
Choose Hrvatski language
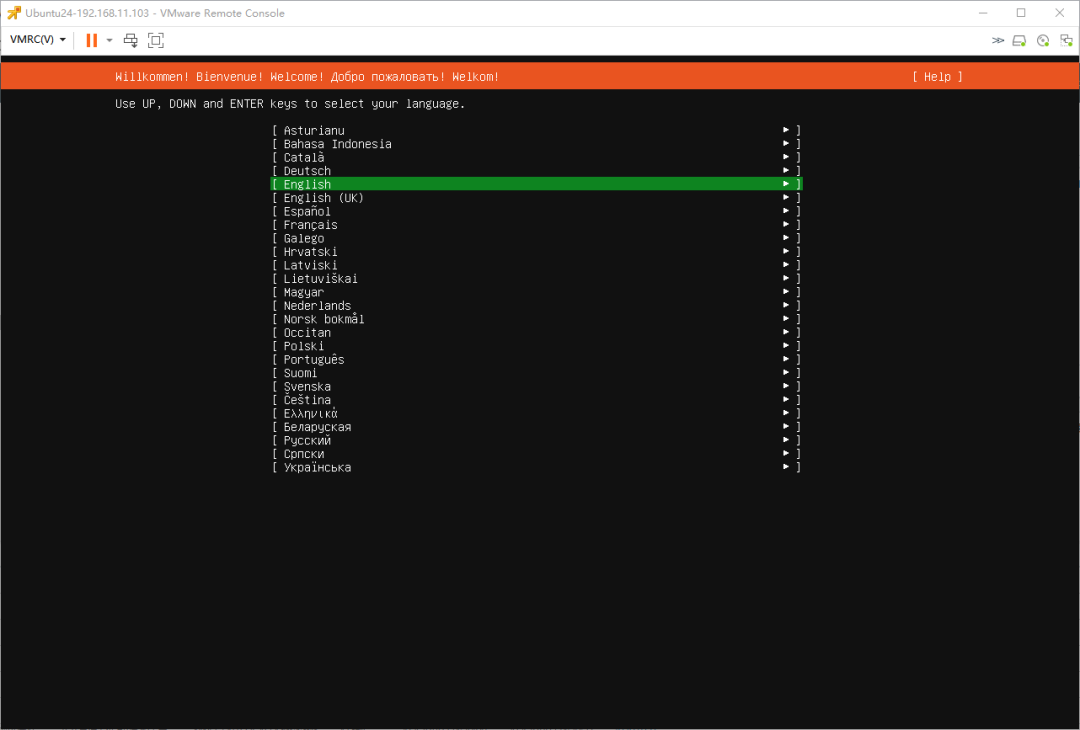(x=537, y=251)
